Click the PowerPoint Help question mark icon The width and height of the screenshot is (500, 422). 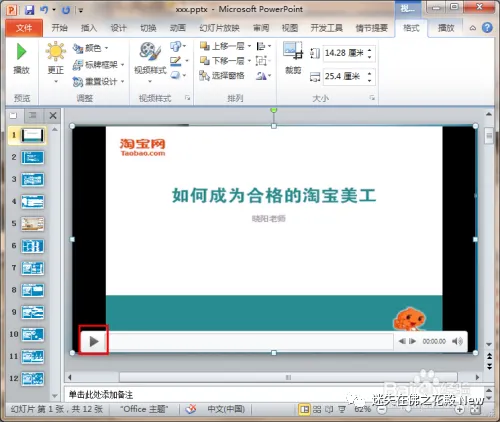pos(487,28)
